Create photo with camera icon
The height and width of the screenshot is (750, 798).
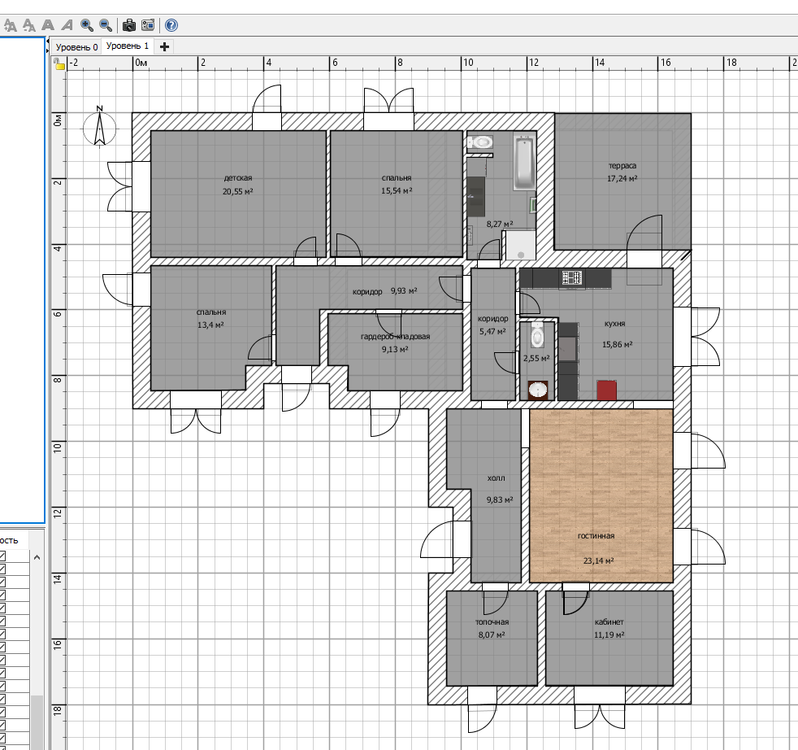(x=129, y=25)
